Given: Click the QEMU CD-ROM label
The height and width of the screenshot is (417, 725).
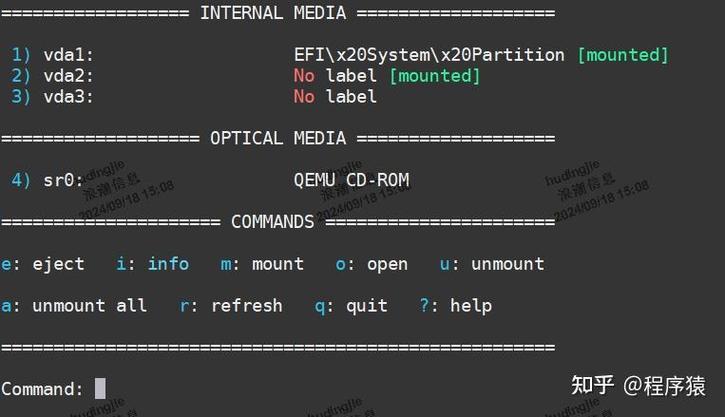Looking at the screenshot, I should [x=351, y=180].
